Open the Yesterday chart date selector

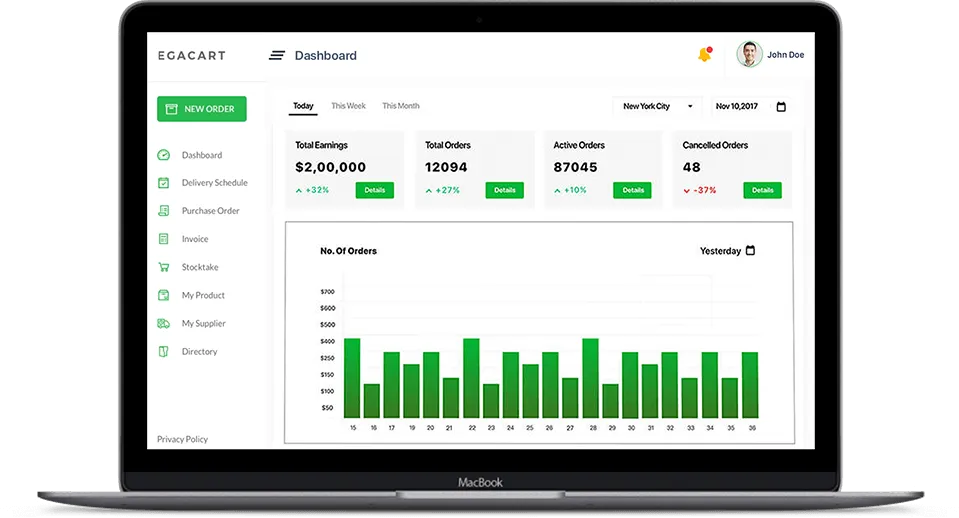coord(727,251)
